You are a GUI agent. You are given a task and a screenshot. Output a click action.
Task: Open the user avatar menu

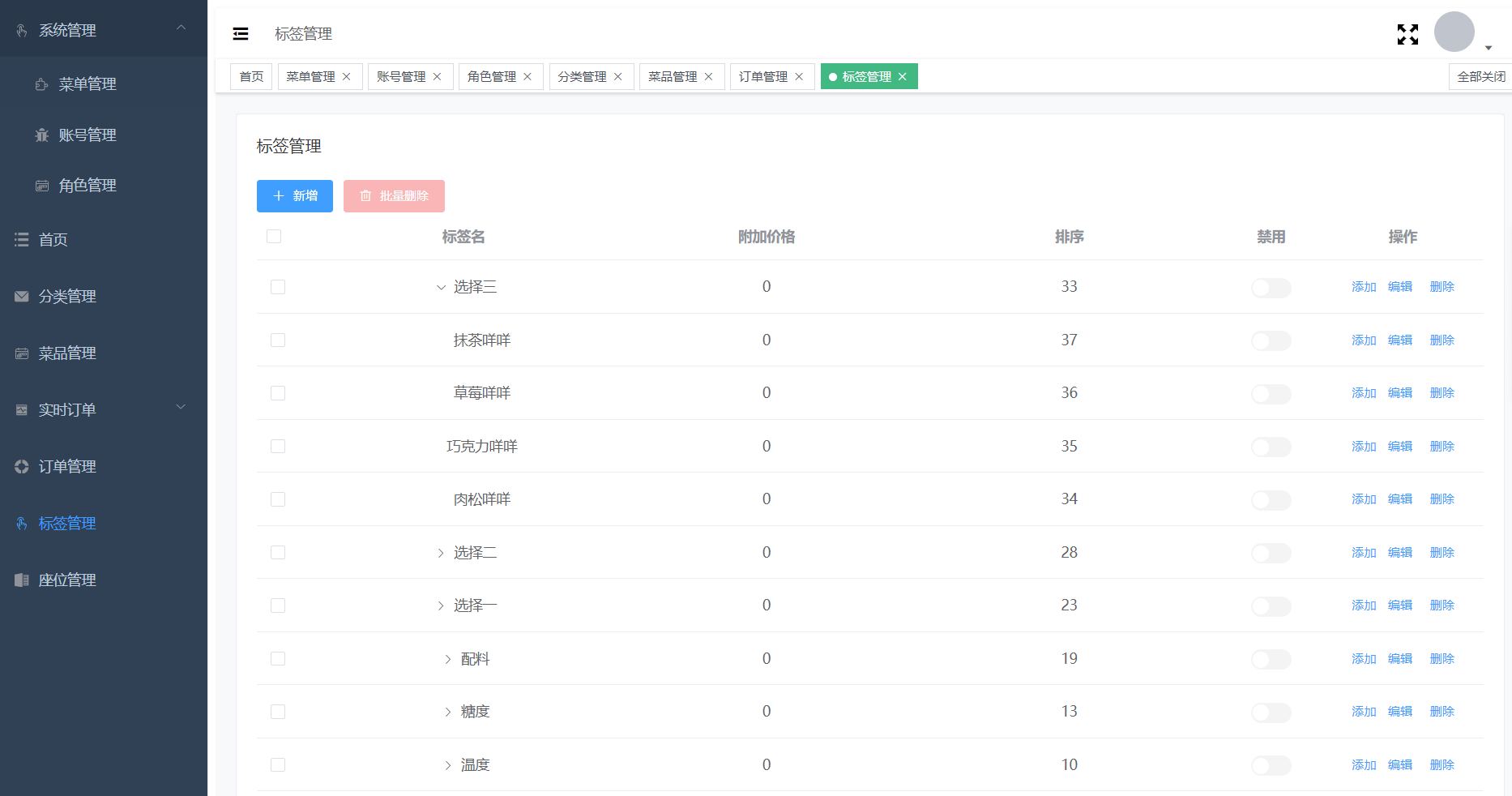point(1454,32)
